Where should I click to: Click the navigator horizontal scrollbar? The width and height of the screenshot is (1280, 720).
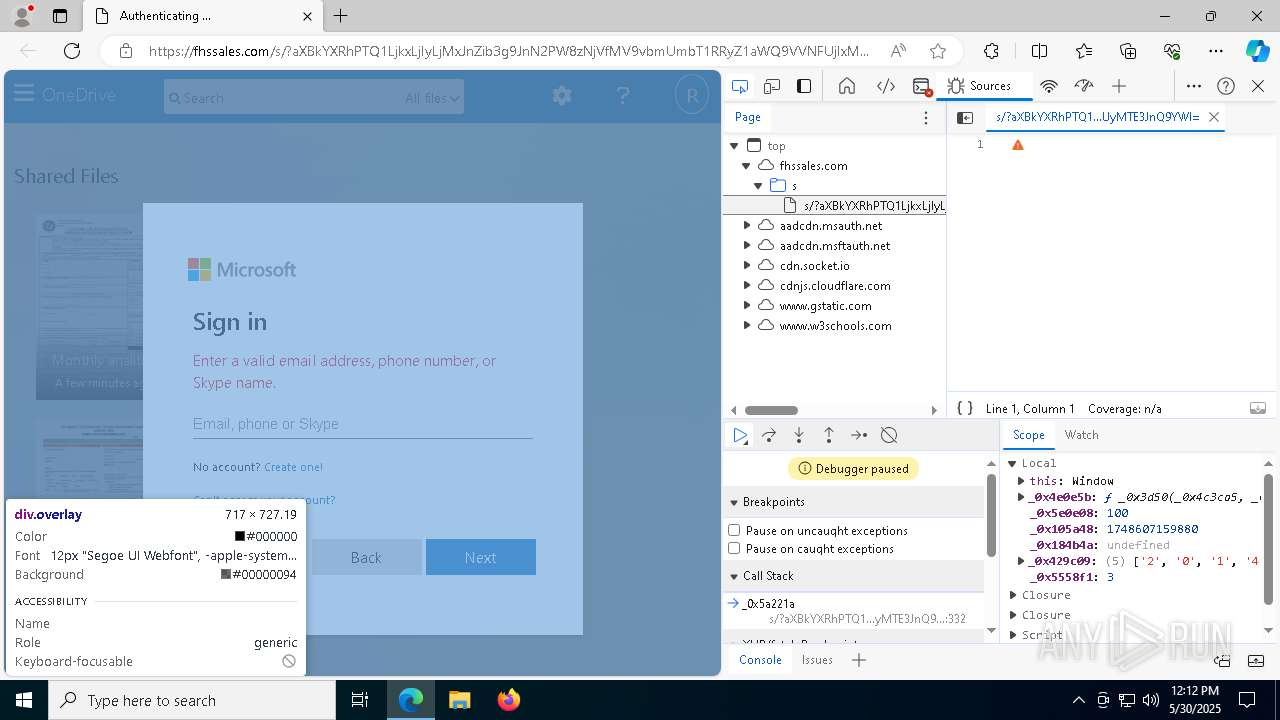pos(771,410)
